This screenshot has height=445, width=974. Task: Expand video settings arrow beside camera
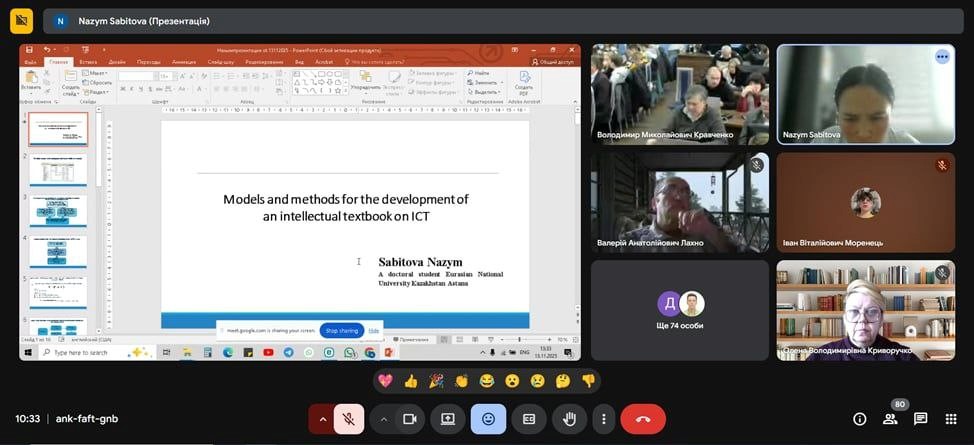[383, 419]
